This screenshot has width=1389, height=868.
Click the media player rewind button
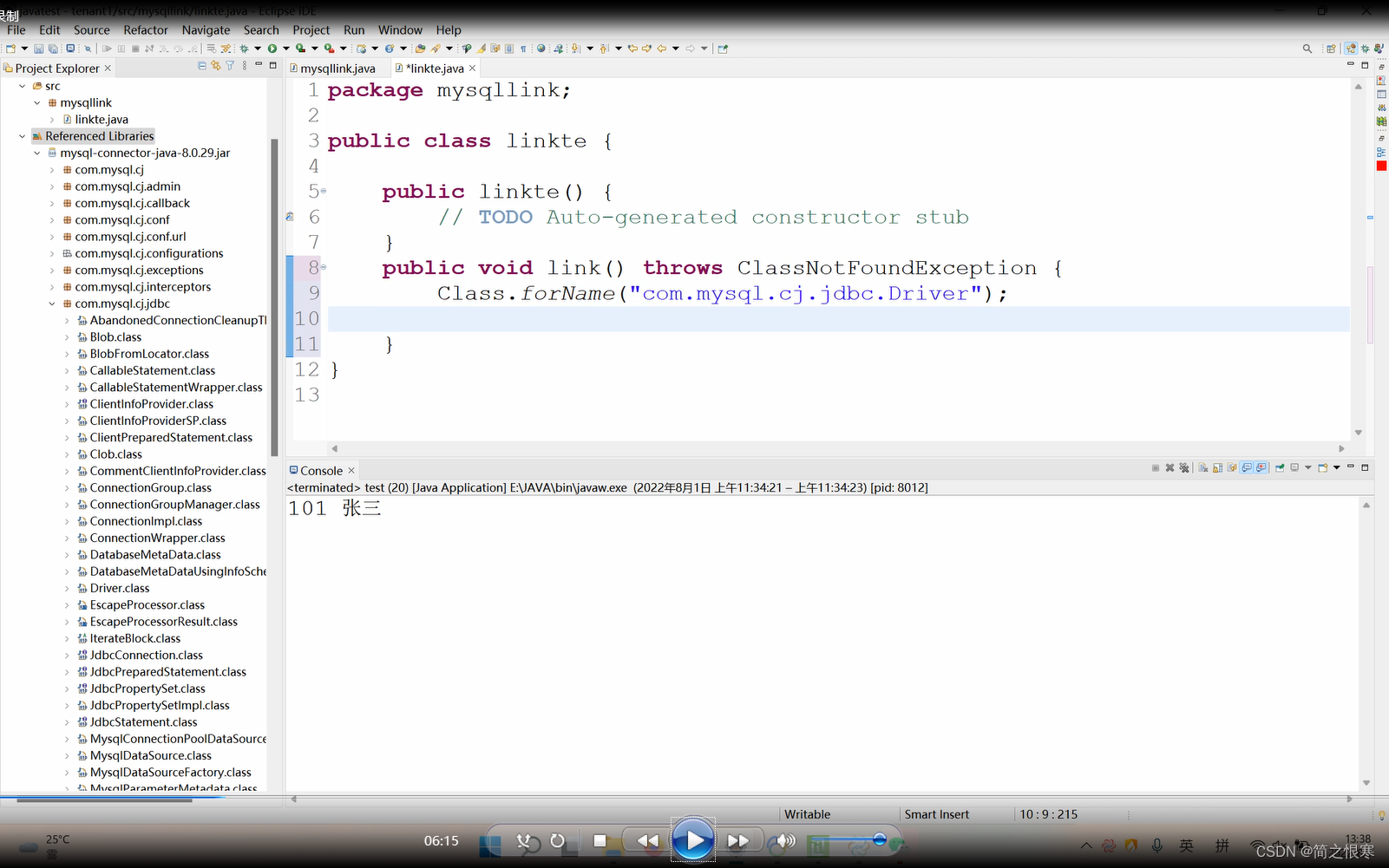(647, 840)
